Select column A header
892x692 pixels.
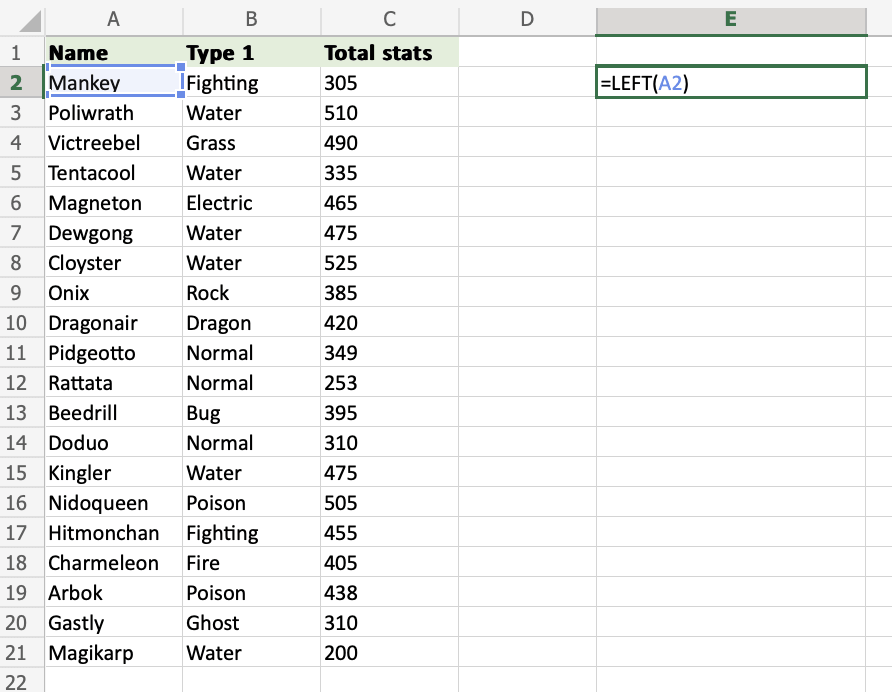(x=113, y=19)
